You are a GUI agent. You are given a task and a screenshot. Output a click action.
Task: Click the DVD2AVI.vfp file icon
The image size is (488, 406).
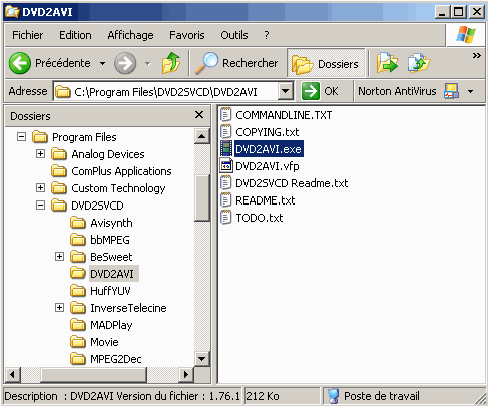(226, 165)
